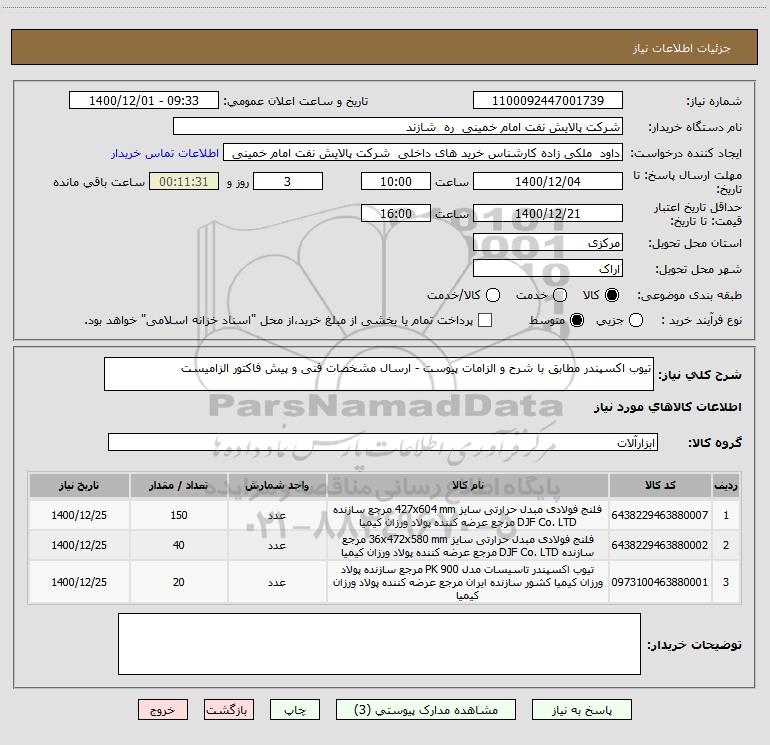Viewport: 770px width, 745px height.
Task: Click the تعداد / مقدار column header
Action: (179, 485)
